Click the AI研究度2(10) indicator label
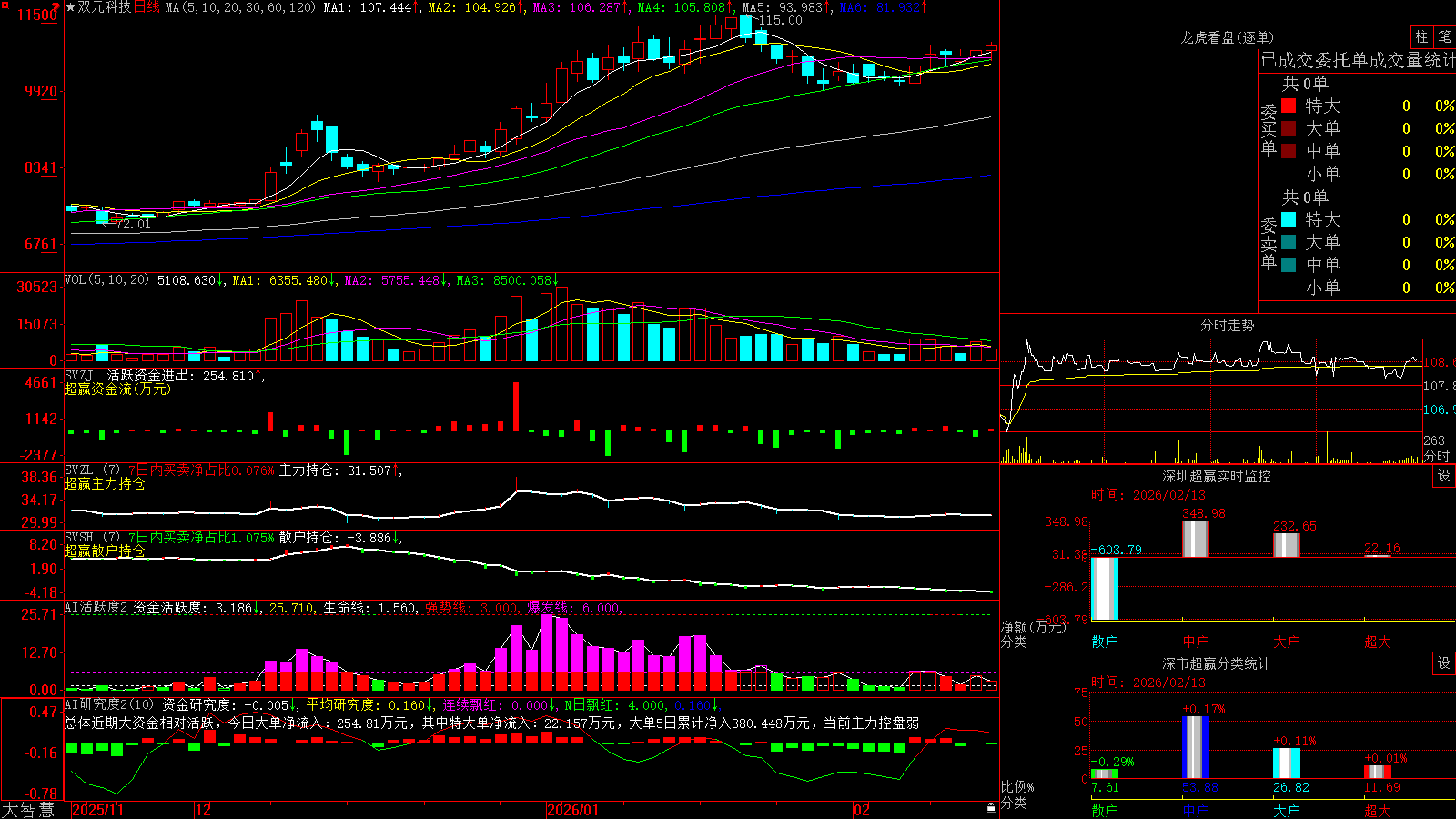This screenshot has height=819, width=1456. pyautogui.click(x=110, y=705)
